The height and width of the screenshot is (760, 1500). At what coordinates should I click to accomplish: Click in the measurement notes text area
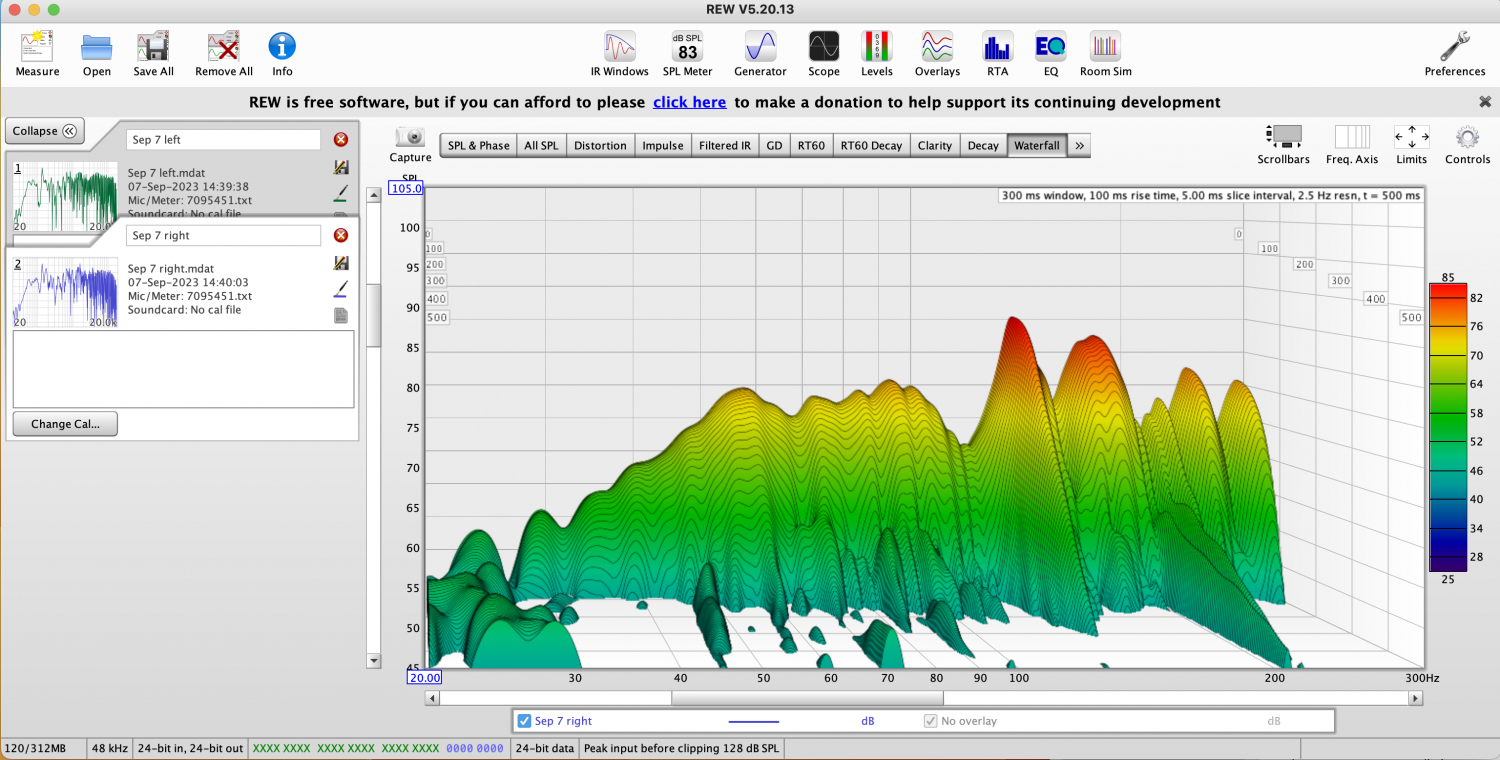pos(183,369)
